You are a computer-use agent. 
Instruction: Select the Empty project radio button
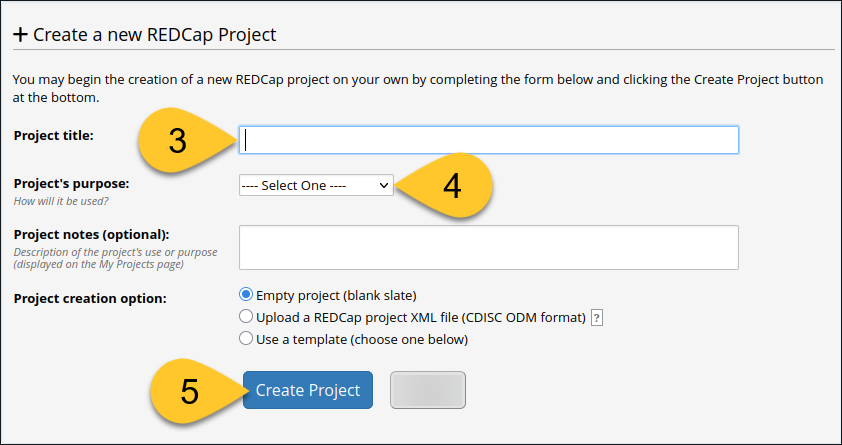click(x=245, y=295)
